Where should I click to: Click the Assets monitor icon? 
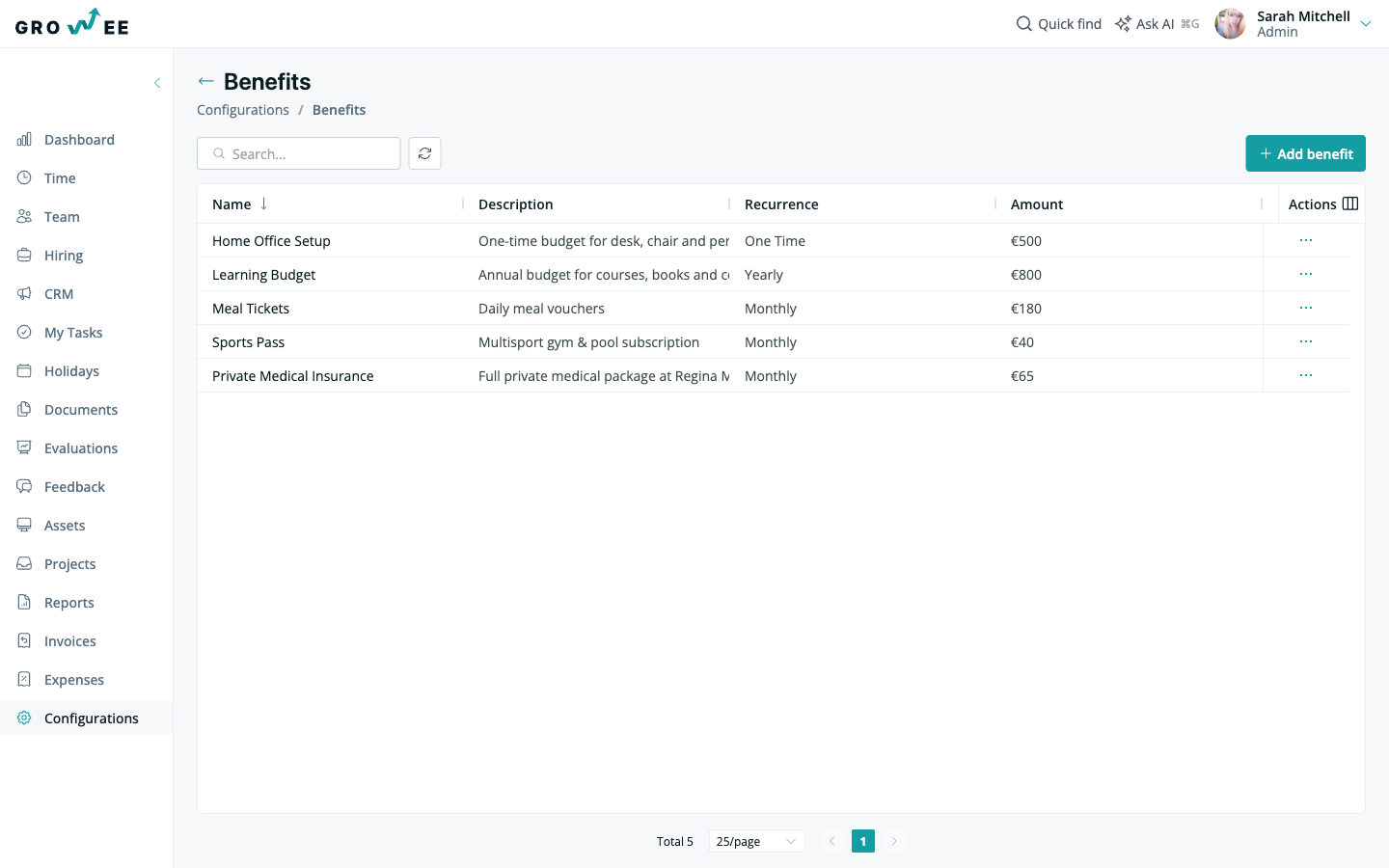[x=24, y=526]
